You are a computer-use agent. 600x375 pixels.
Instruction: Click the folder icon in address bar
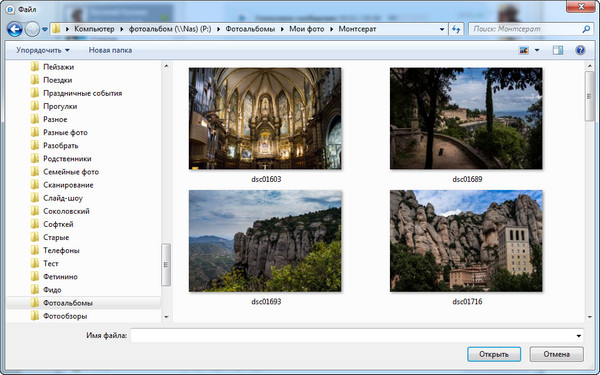point(56,29)
